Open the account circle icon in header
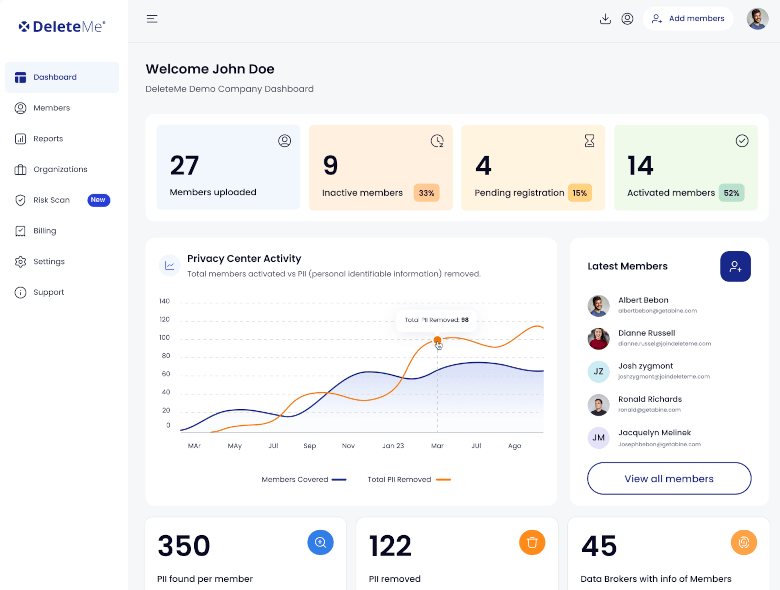Image resolution: width=780 pixels, height=590 pixels. [627, 19]
